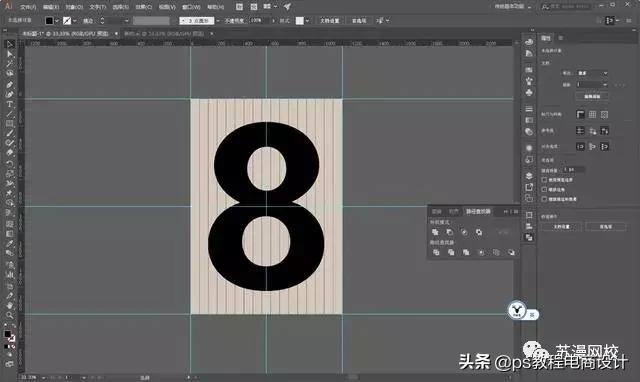Open the stroke weight dropdown
This screenshot has width=640, height=382.
[x=127, y=21]
